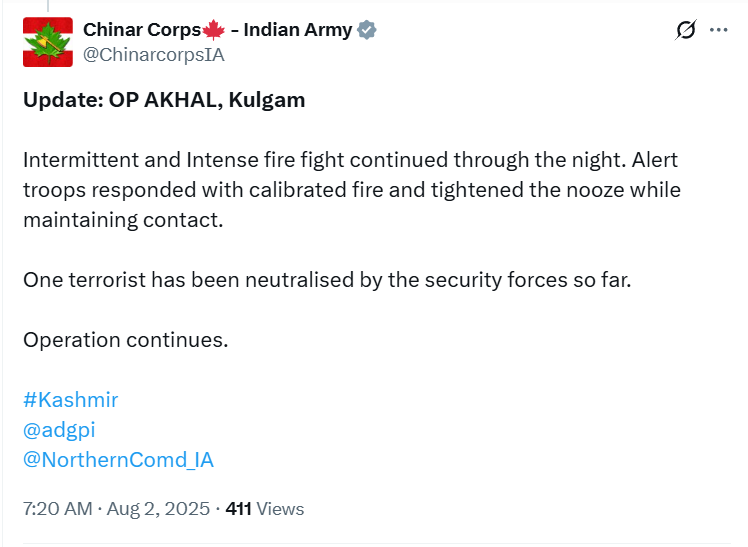Click the Aug 2, 2025 post date

click(158, 509)
